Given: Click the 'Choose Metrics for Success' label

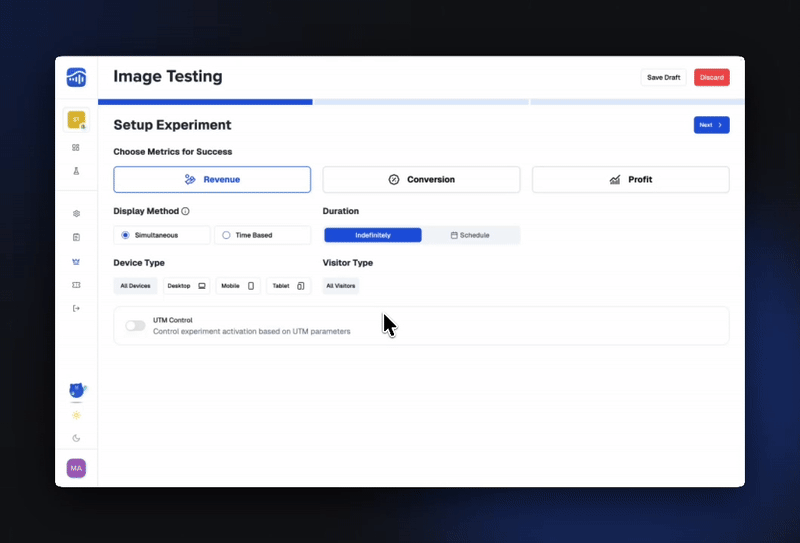Looking at the screenshot, I should point(172,152).
